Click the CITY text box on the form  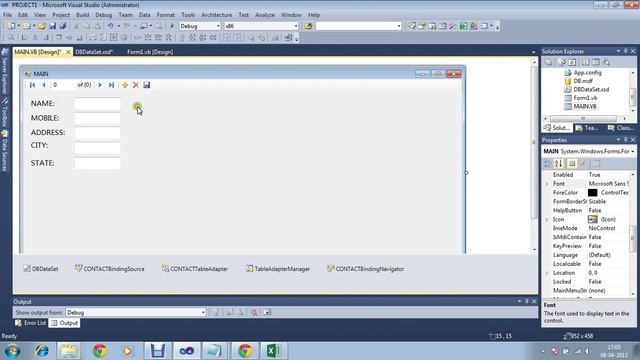point(98,147)
